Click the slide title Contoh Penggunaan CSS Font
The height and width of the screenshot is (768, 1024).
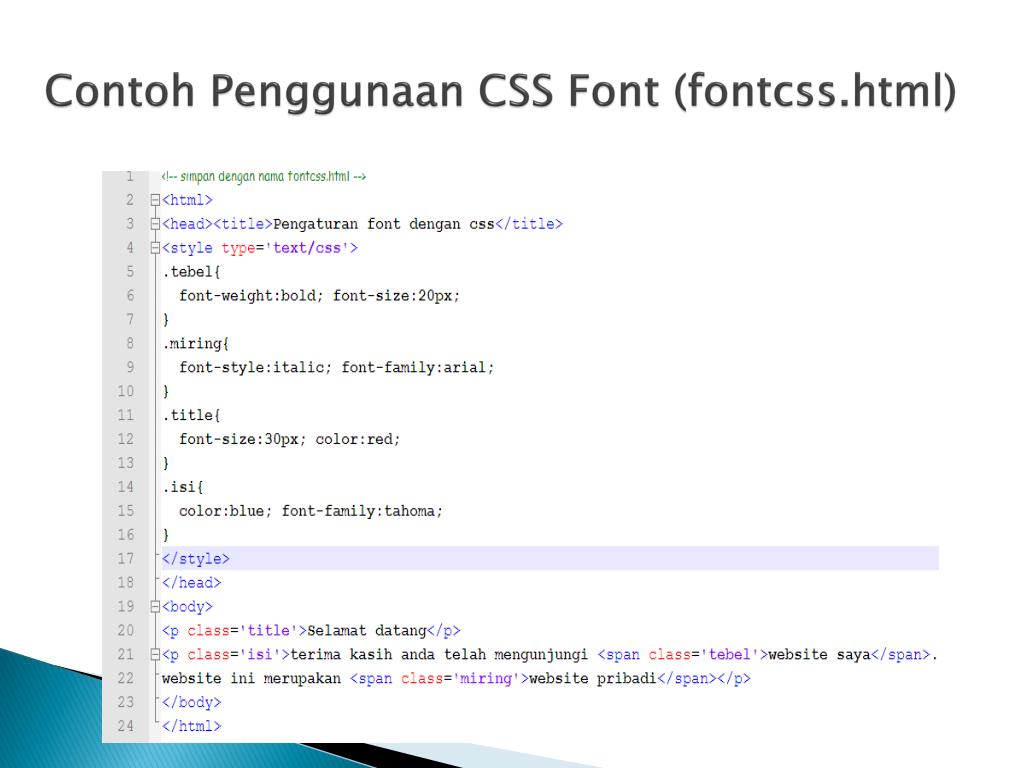(x=500, y=90)
